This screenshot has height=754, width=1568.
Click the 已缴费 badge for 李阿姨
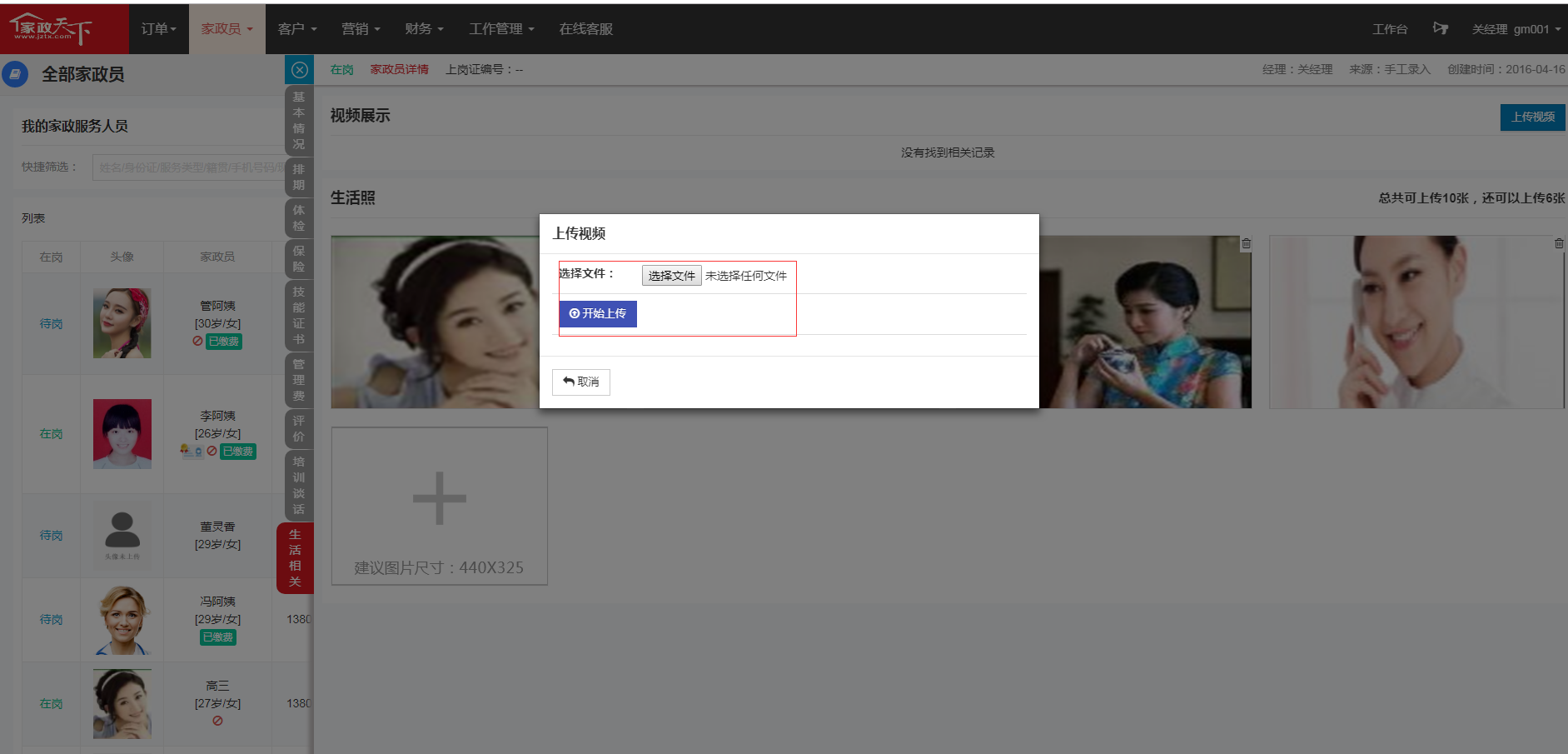click(238, 452)
